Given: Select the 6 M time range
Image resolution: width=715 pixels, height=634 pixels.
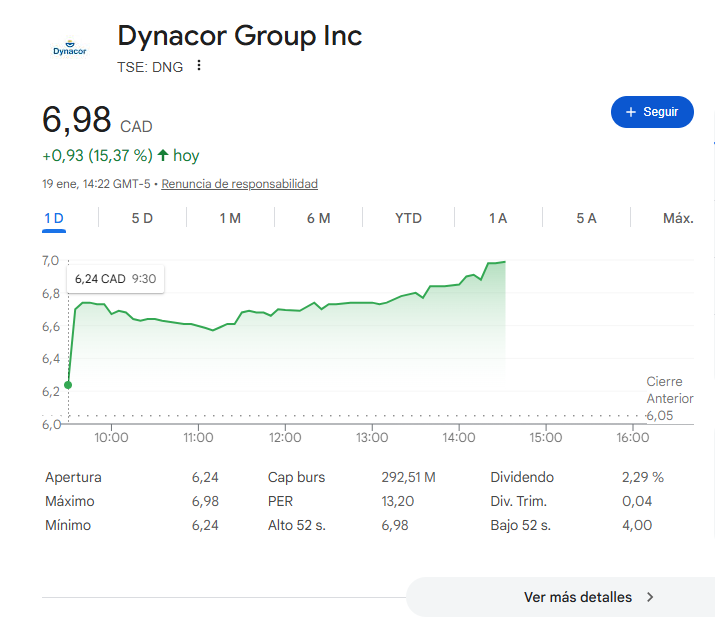Looking at the screenshot, I should [x=318, y=218].
